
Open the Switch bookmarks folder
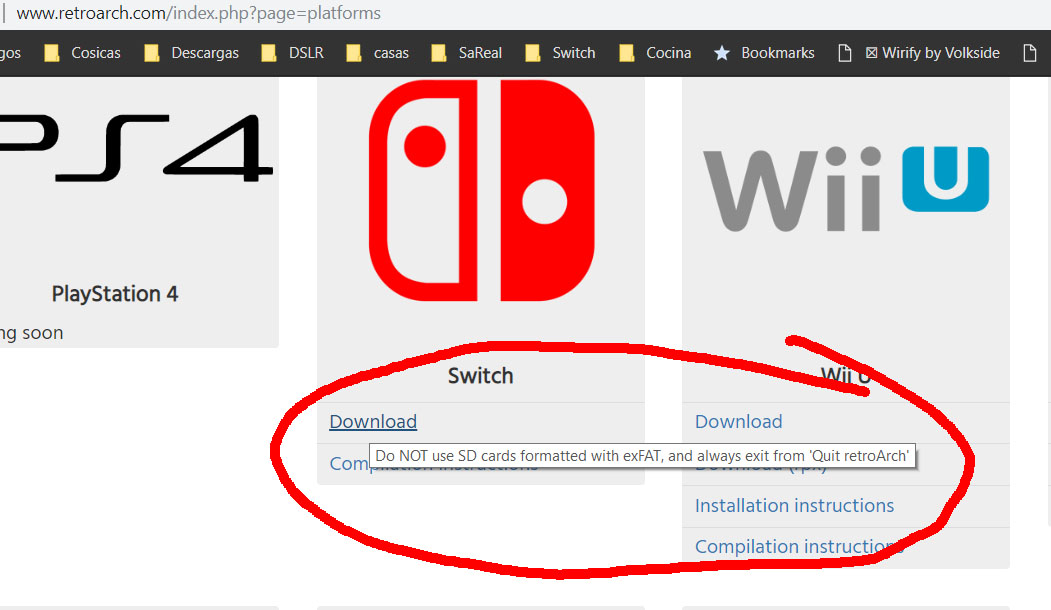[560, 53]
